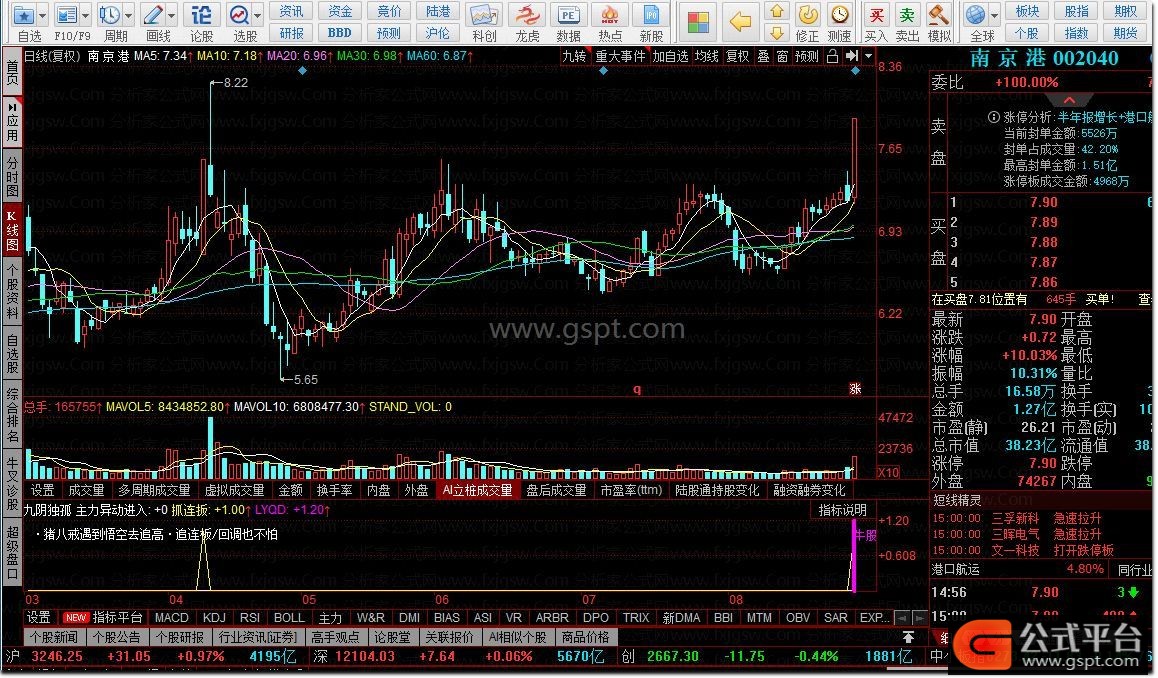Open the 热点 hot topics flame icon

(609, 15)
